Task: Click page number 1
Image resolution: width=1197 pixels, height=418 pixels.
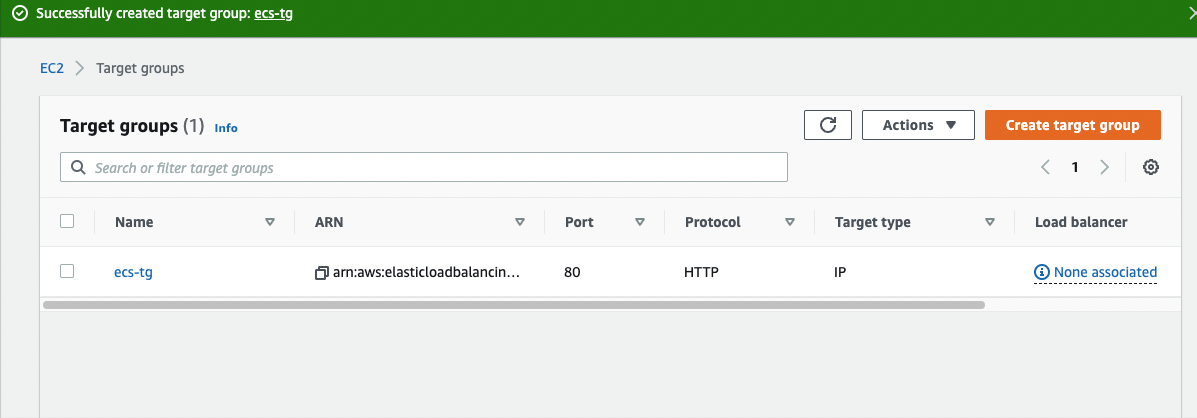Action: pos(1075,167)
